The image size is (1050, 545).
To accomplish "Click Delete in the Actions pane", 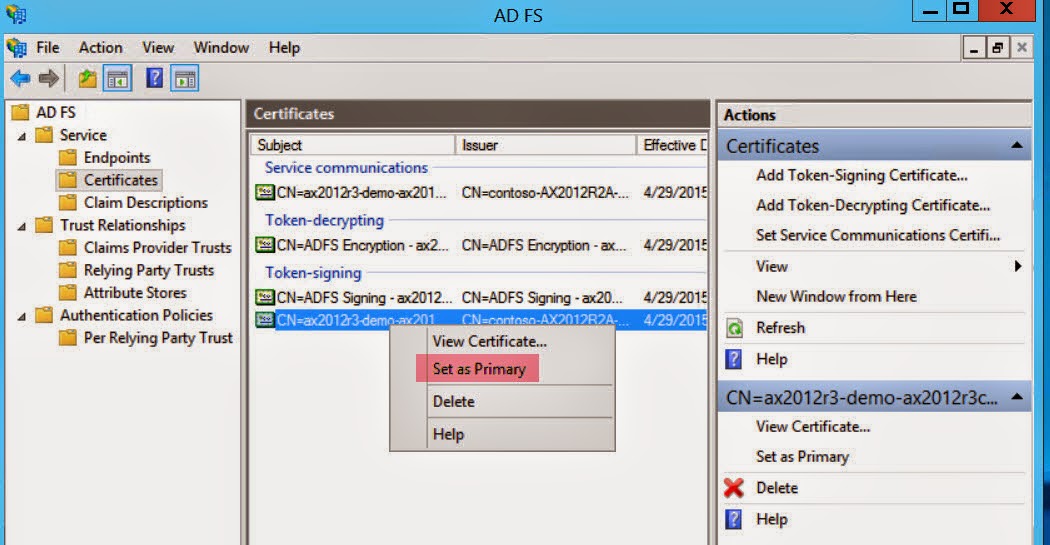I will 777,488.
